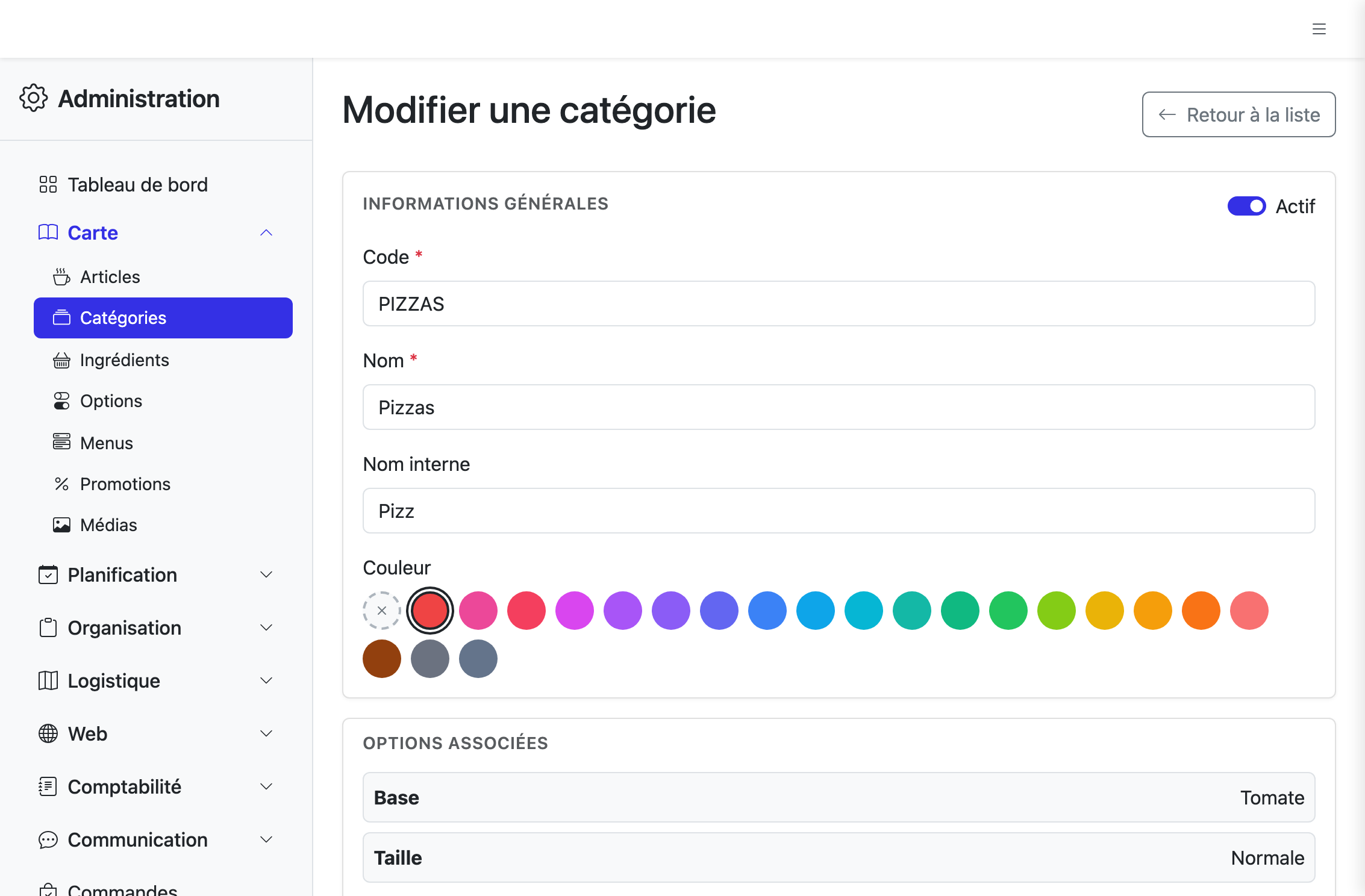
Task: Click the Options toggles icon
Action: pyautogui.click(x=61, y=401)
